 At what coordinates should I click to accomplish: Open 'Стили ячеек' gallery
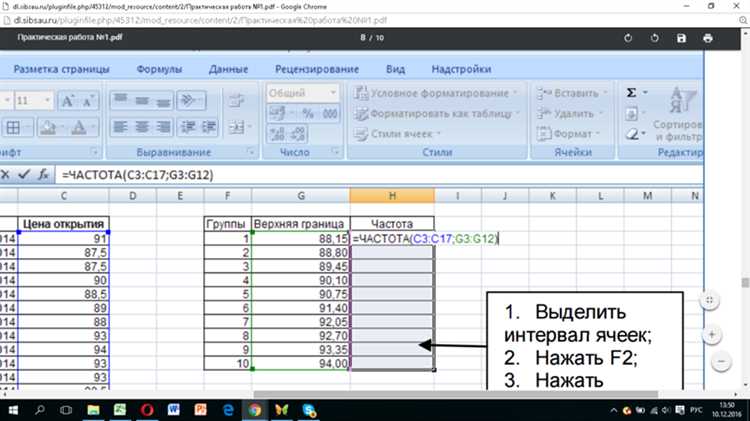point(397,134)
